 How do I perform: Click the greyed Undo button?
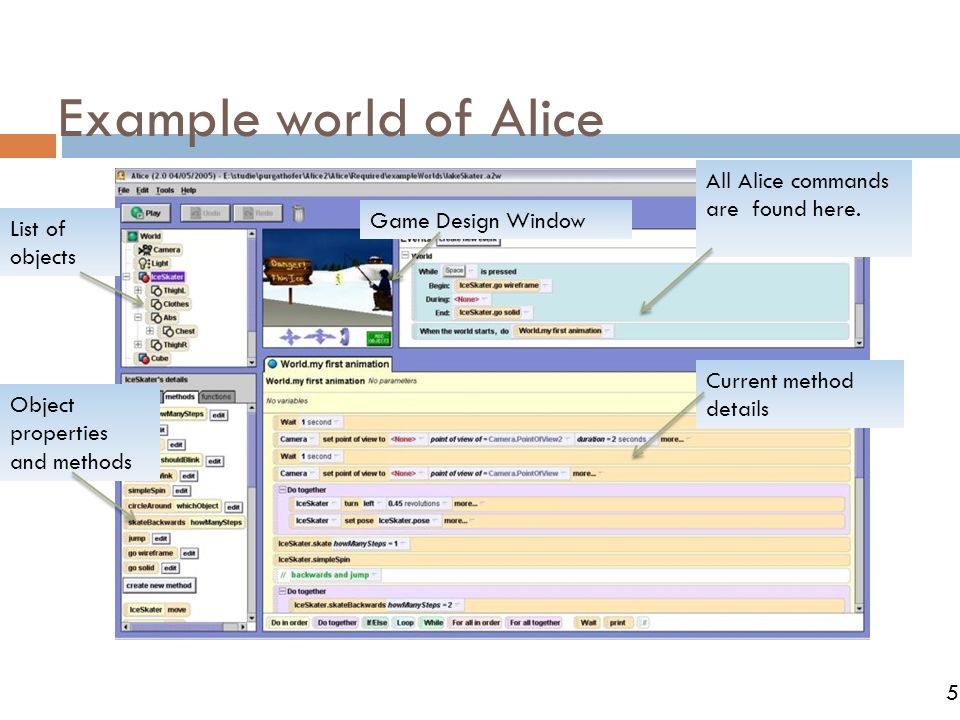206,213
